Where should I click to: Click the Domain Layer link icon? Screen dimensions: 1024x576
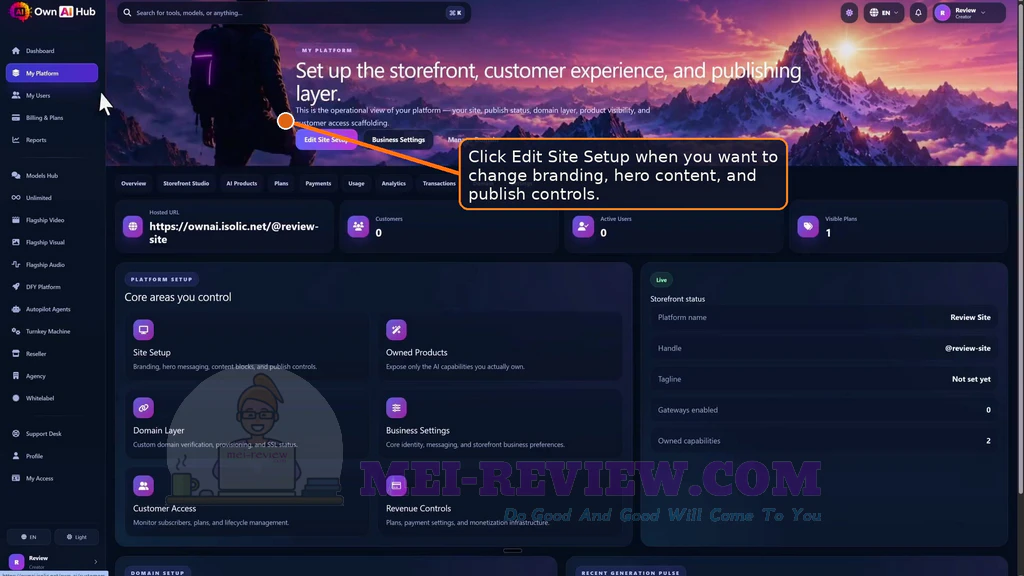pyautogui.click(x=143, y=408)
